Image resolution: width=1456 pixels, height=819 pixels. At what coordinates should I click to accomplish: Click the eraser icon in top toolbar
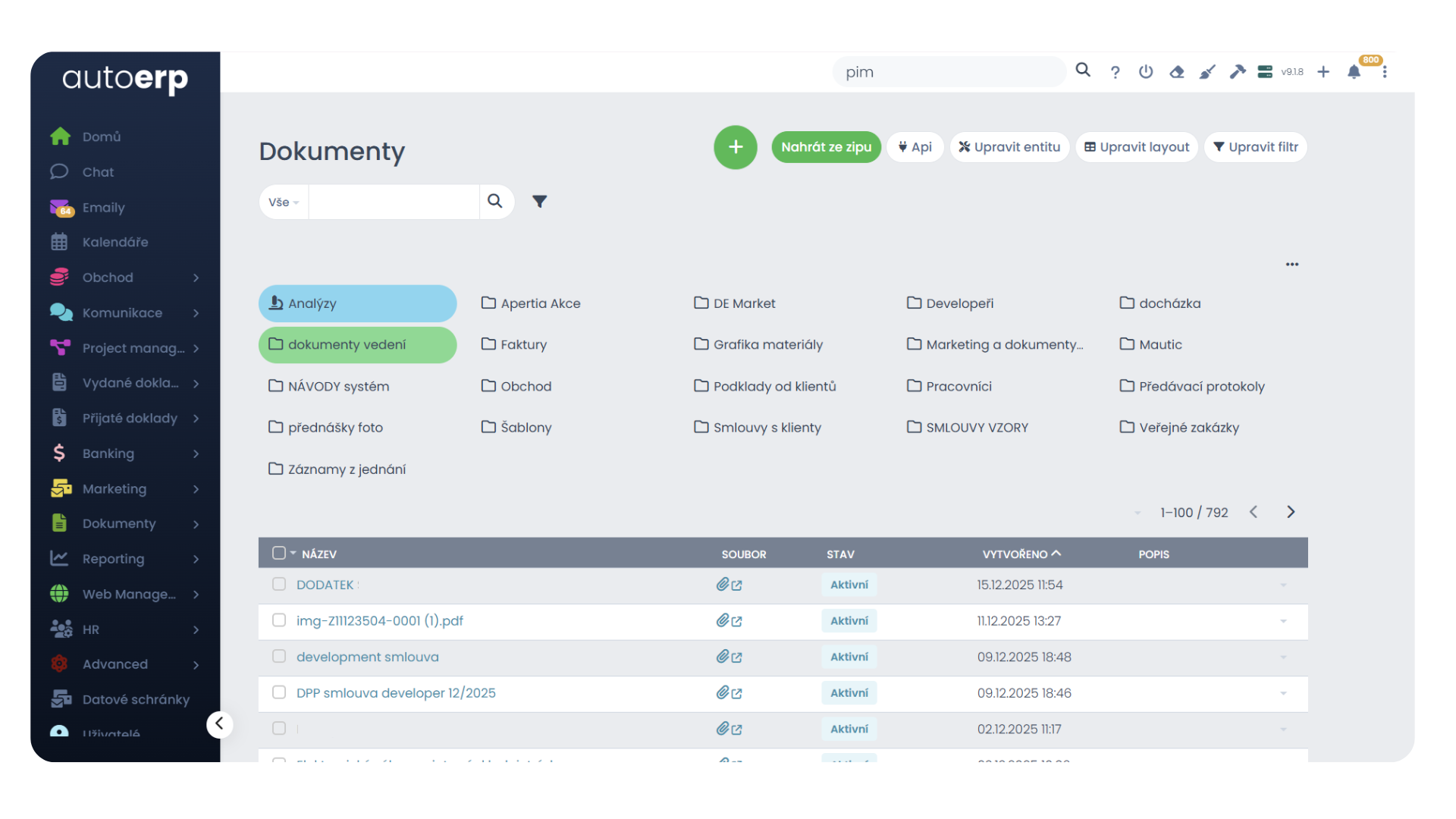[1177, 72]
